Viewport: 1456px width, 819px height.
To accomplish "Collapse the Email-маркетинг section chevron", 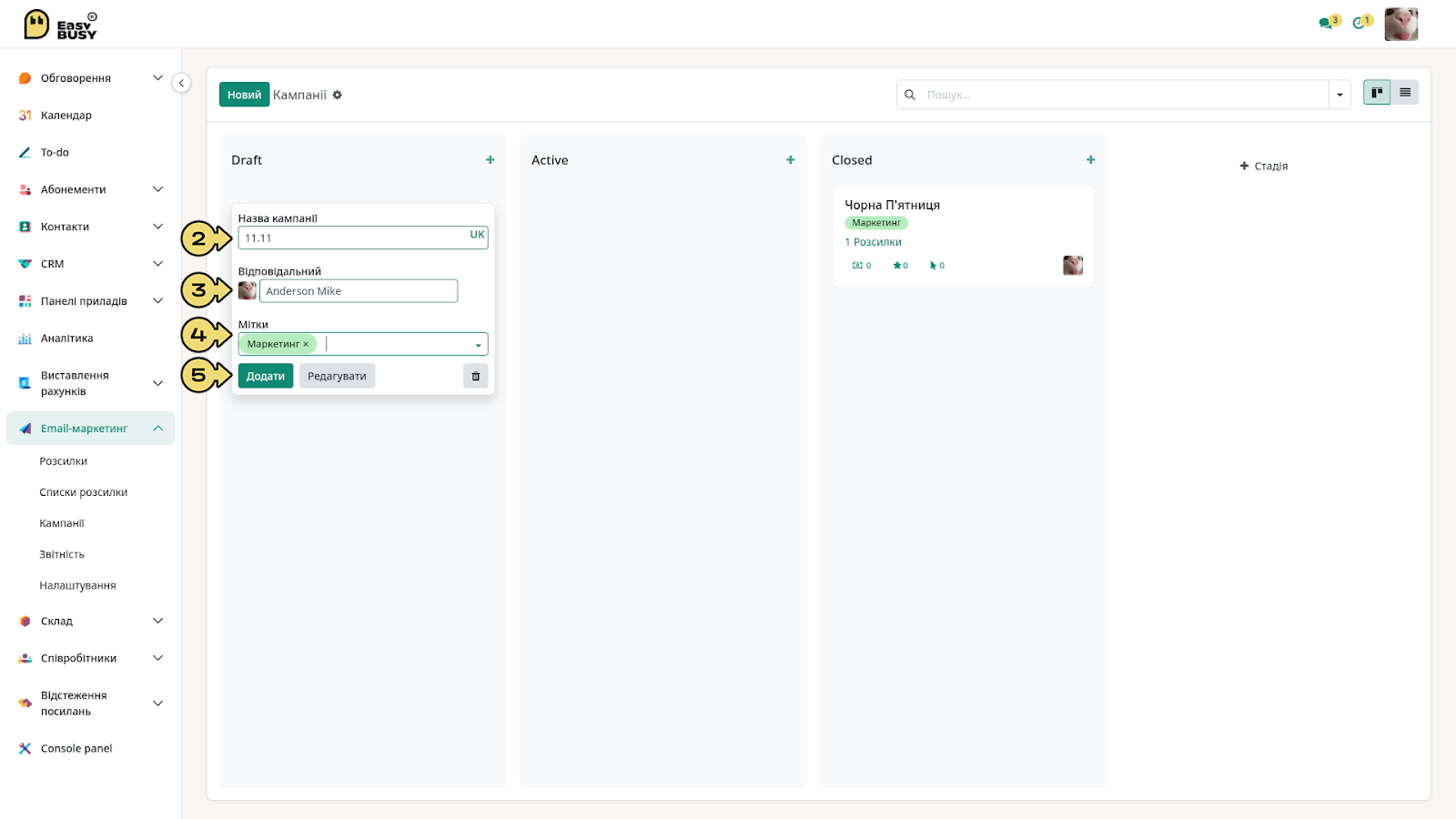I will click(157, 429).
